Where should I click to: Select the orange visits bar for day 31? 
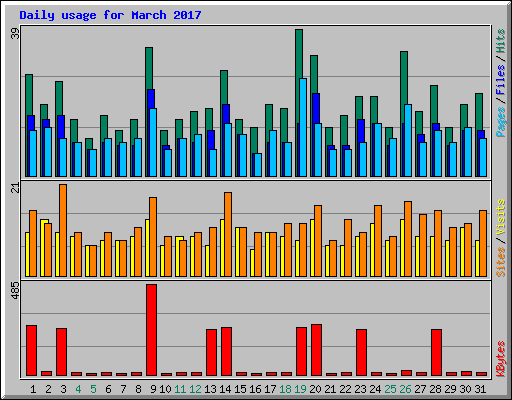click(x=483, y=243)
